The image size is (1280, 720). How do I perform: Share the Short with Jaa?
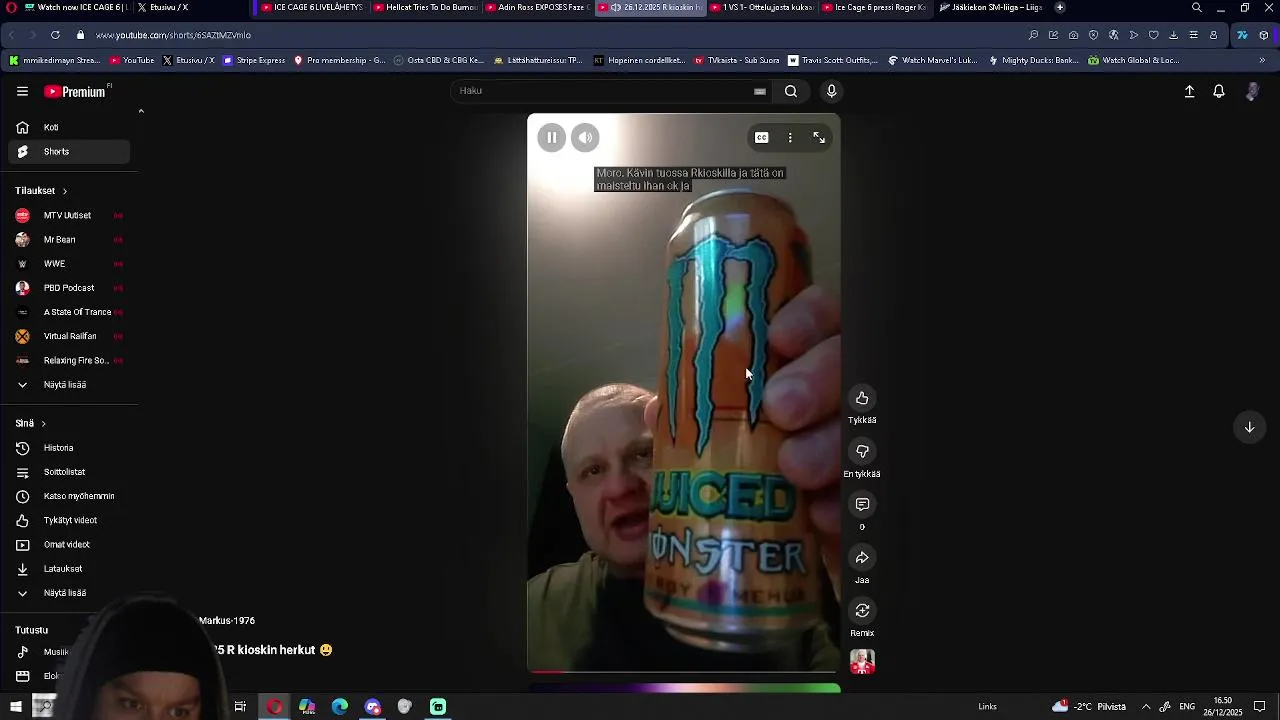(862, 557)
